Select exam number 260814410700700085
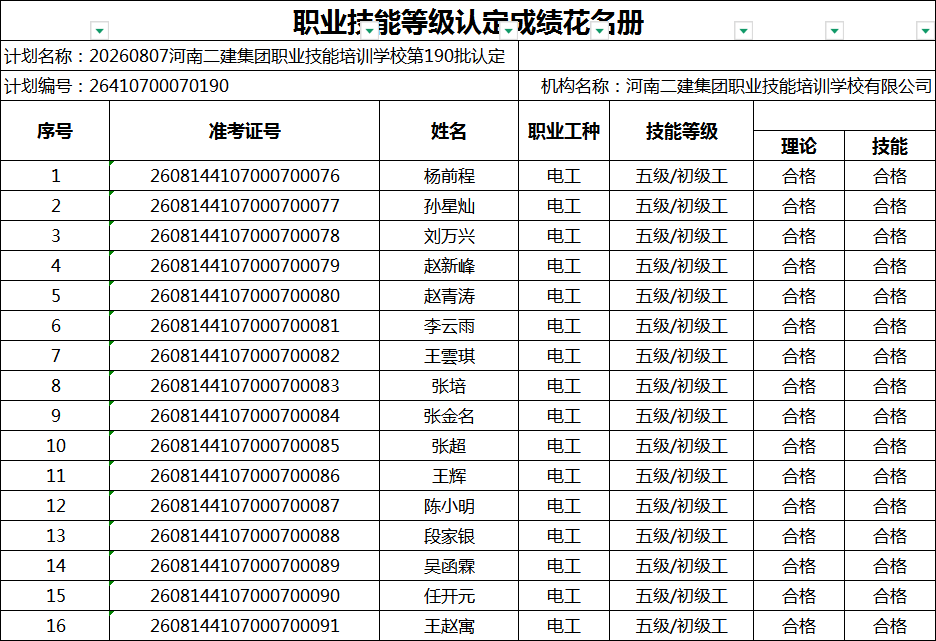Image resolution: width=936 pixels, height=641 pixels. pos(245,446)
